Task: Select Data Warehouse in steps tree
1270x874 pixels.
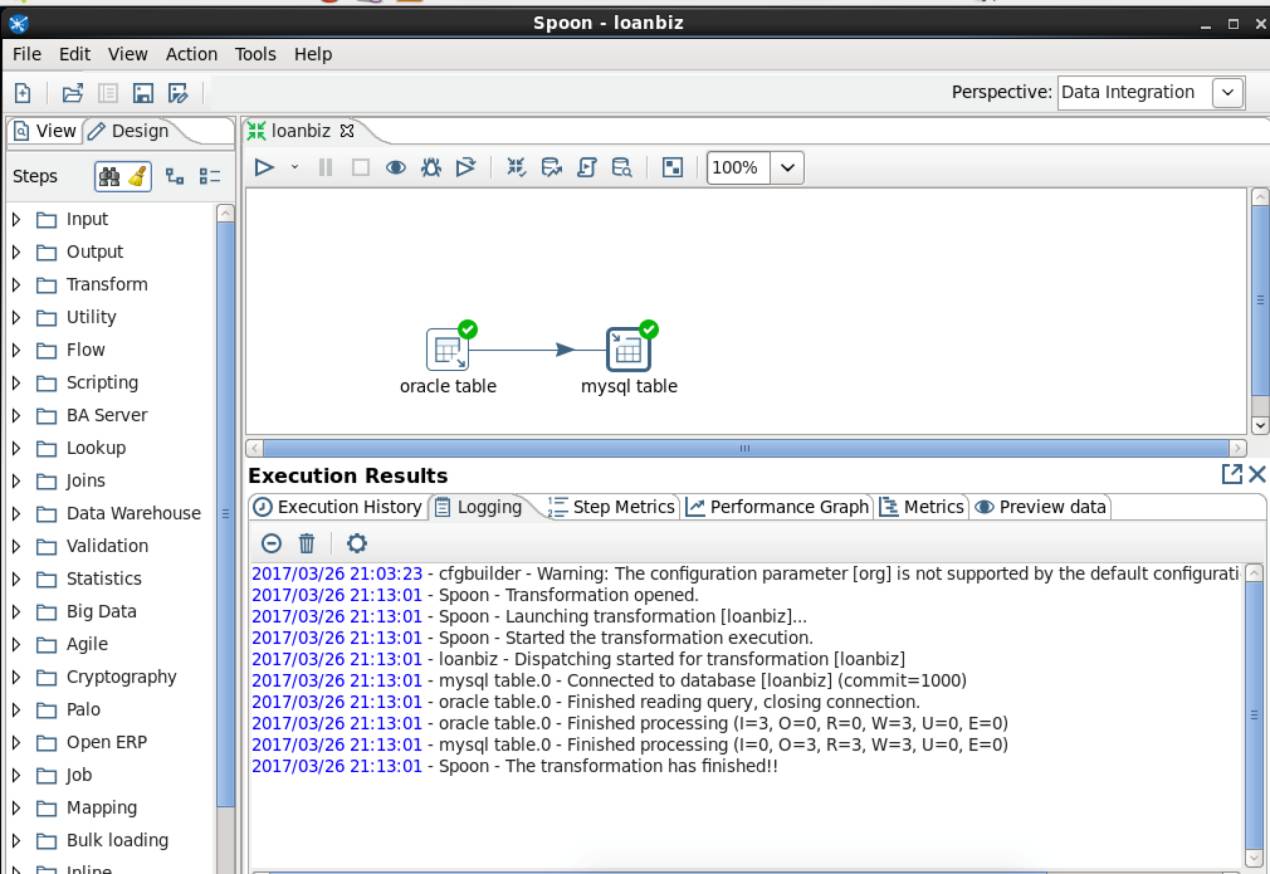Action: (133, 513)
